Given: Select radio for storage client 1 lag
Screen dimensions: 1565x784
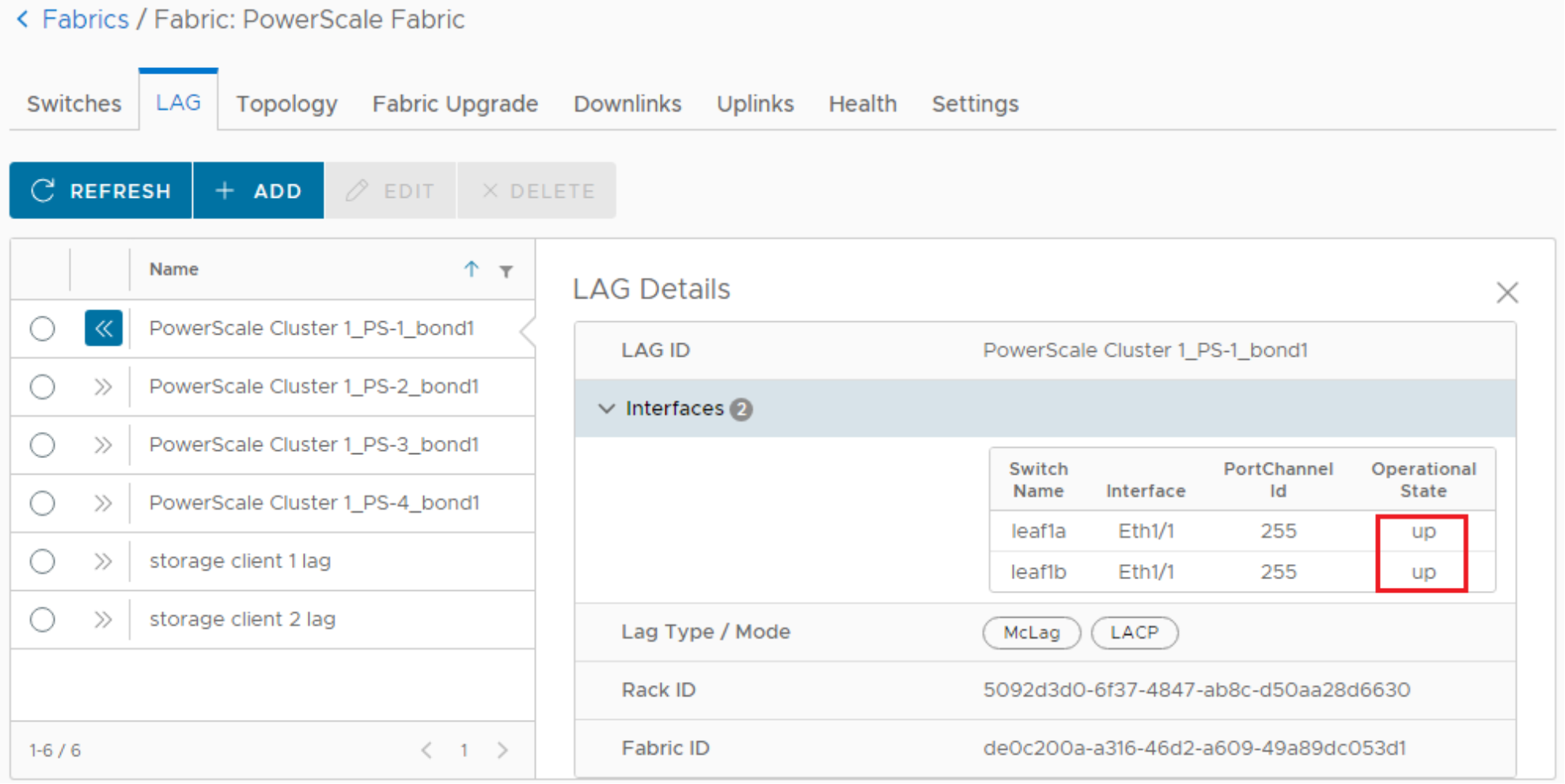Looking at the screenshot, I should (x=42, y=561).
